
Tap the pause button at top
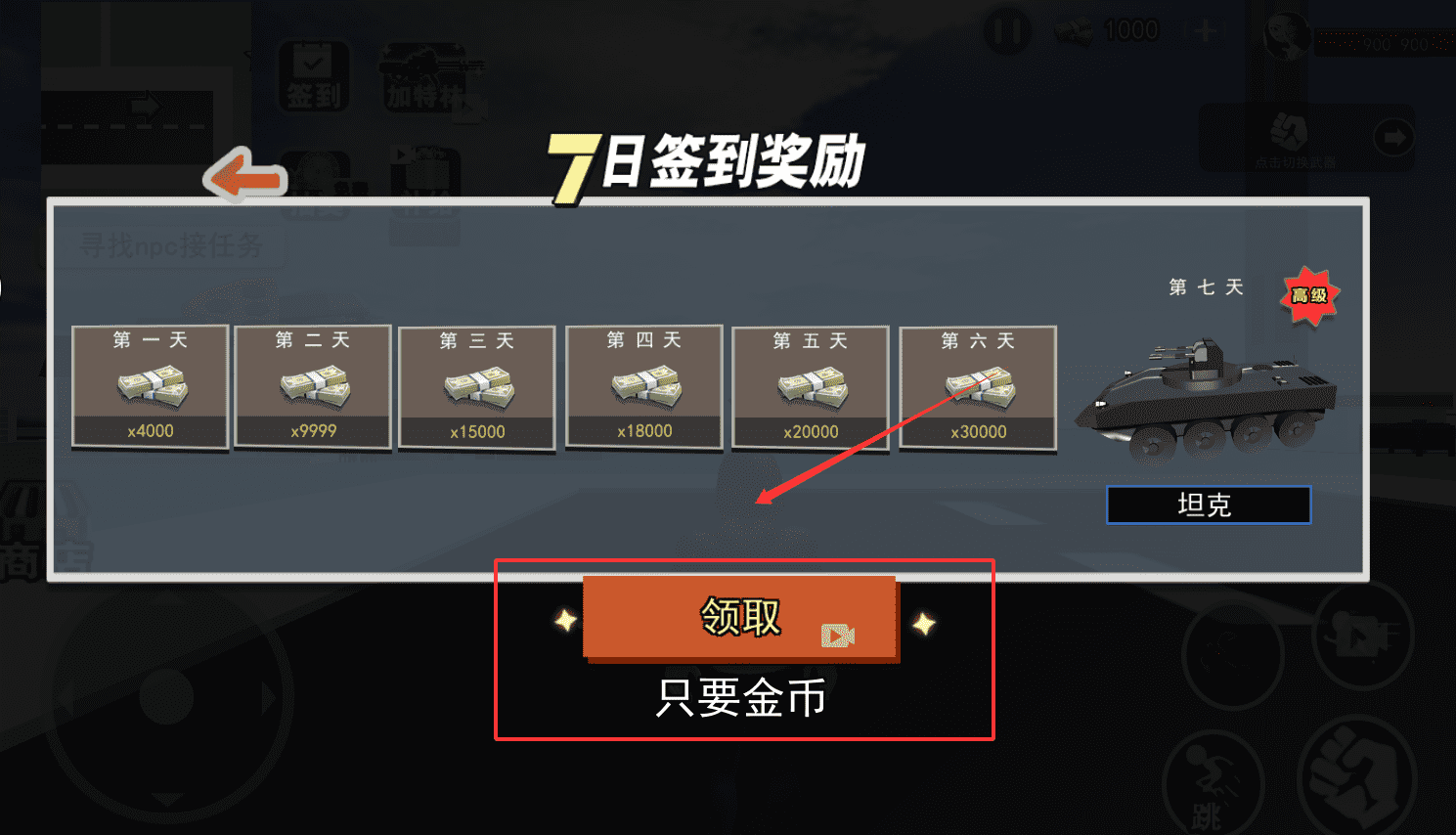[1006, 31]
